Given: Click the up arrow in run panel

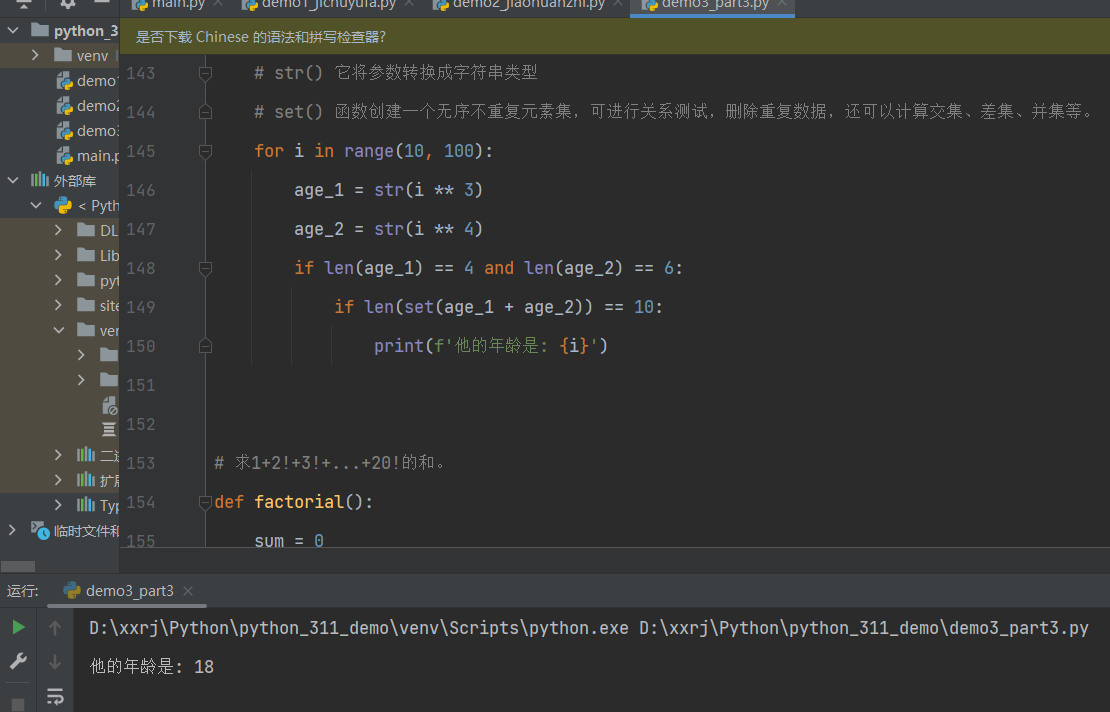Looking at the screenshot, I should pos(55,628).
